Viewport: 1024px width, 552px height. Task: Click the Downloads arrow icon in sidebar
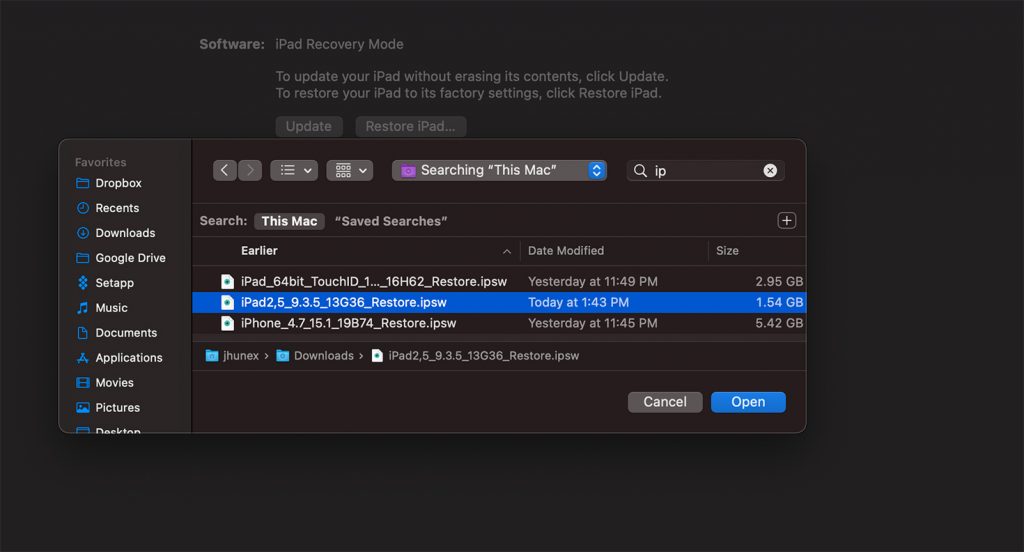(x=82, y=233)
